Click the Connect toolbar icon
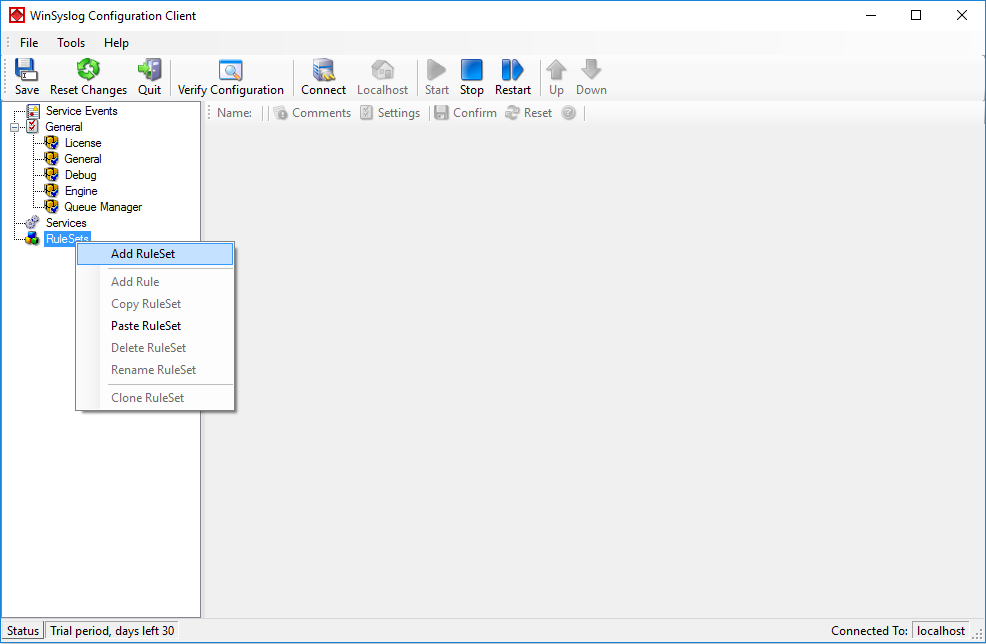The height and width of the screenshot is (644, 986). 323,70
